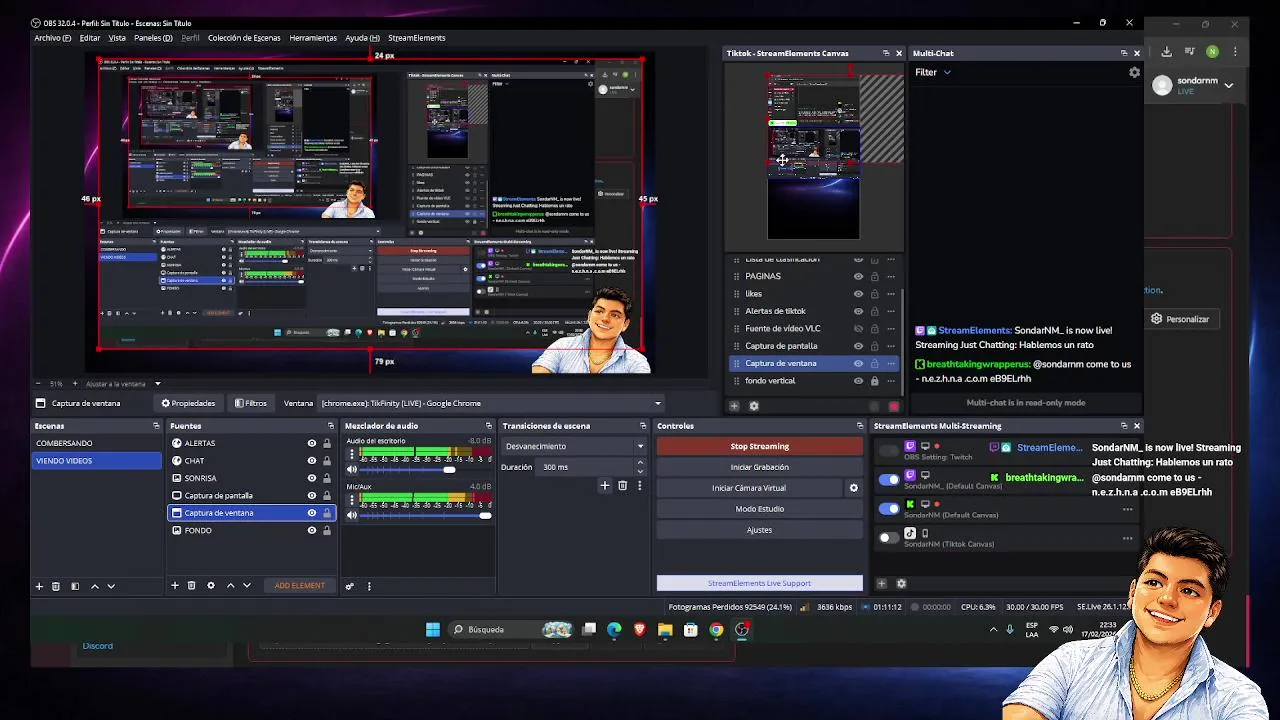Click the Stop Streaming button
Viewport: 1280px width, 720px height.
759,446
